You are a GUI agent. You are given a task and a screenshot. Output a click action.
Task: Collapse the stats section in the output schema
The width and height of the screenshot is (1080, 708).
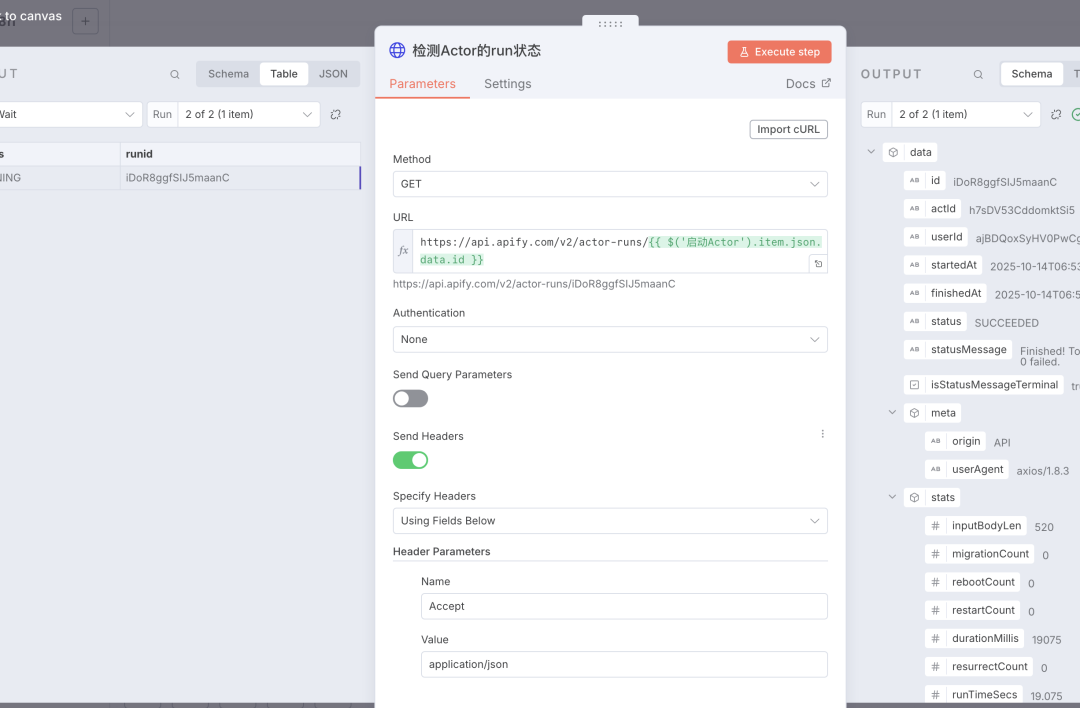point(893,498)
